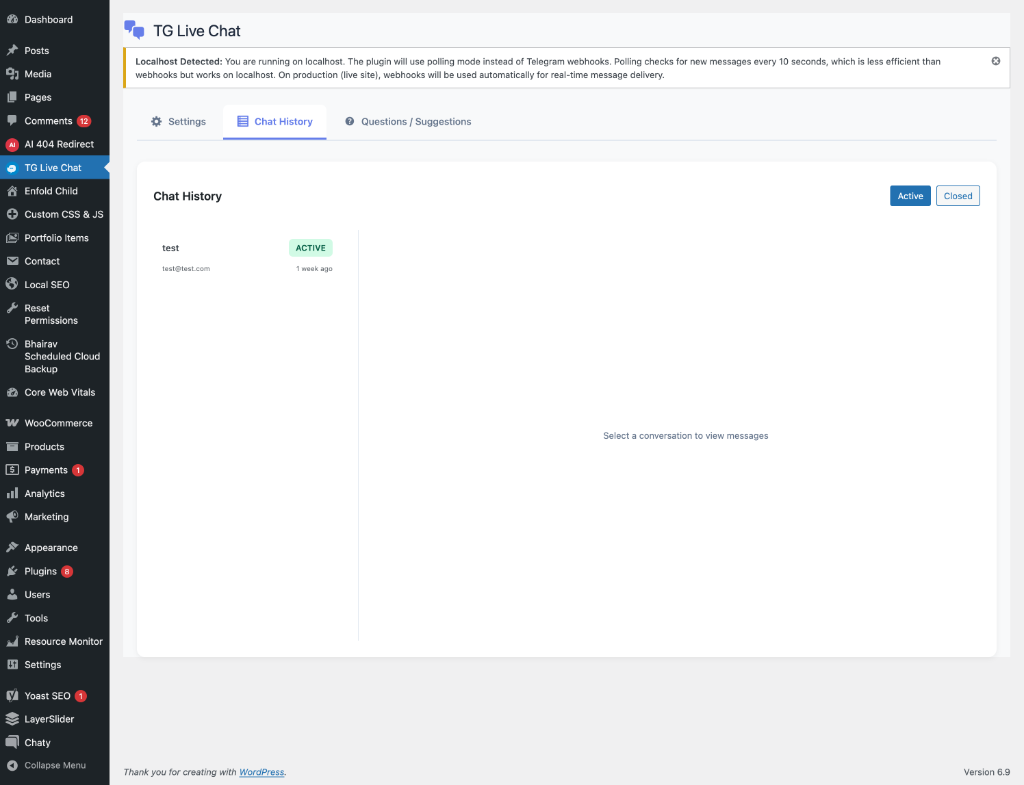Screen dimensions: 1024x785
Task: Click the LayerSlider stack icon
Action: tap(12, 719)
